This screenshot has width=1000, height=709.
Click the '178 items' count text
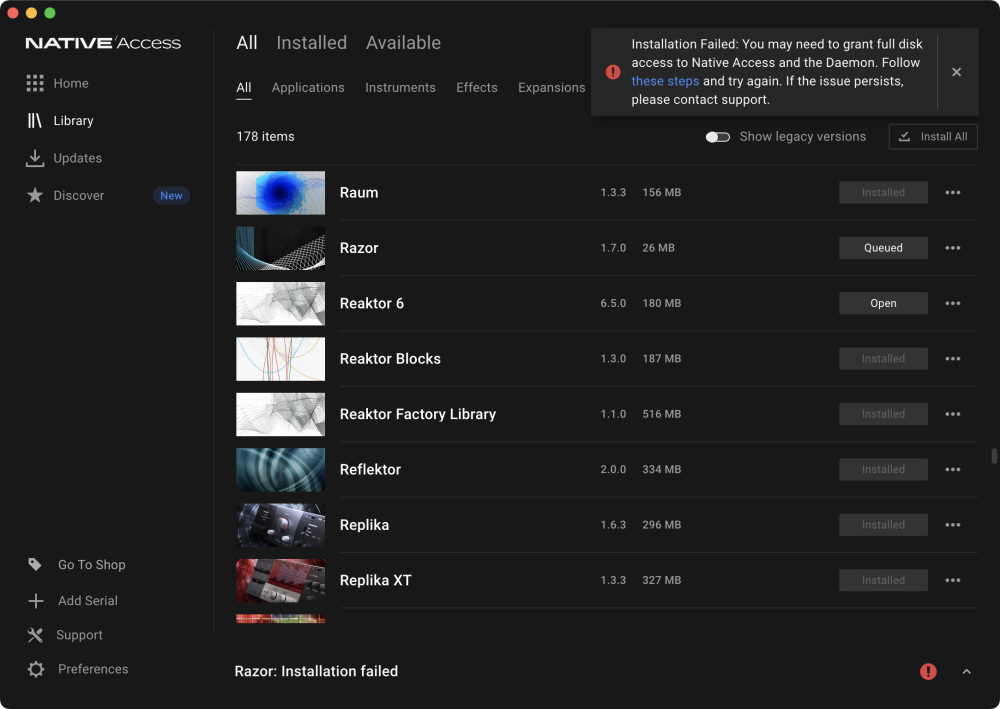click(265, 136)
